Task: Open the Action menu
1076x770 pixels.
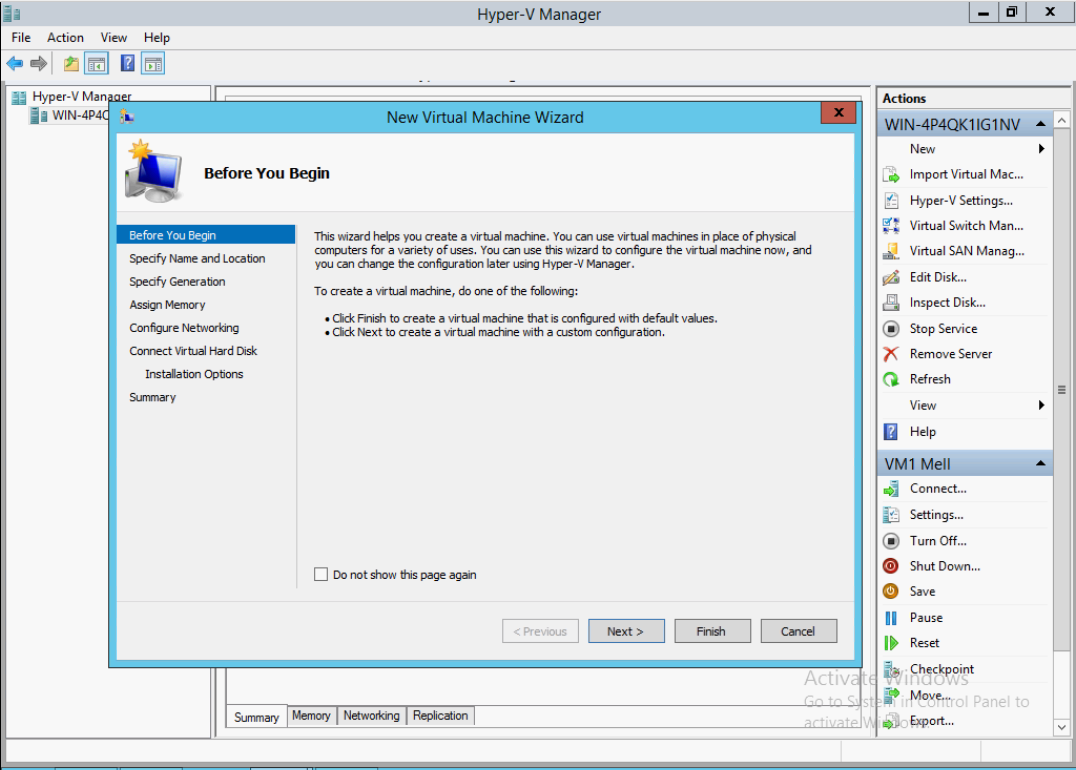Action: coord(65,37)
